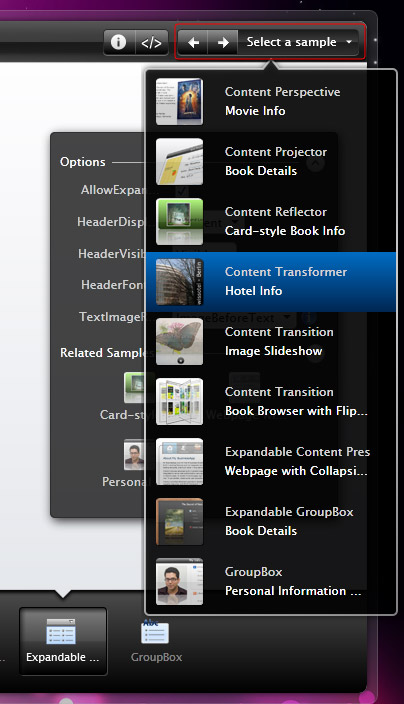This screenshot has width=404, height=704.
Task: Choose Content Perspective Movie Info sample
Action: (x=271, y=101)
